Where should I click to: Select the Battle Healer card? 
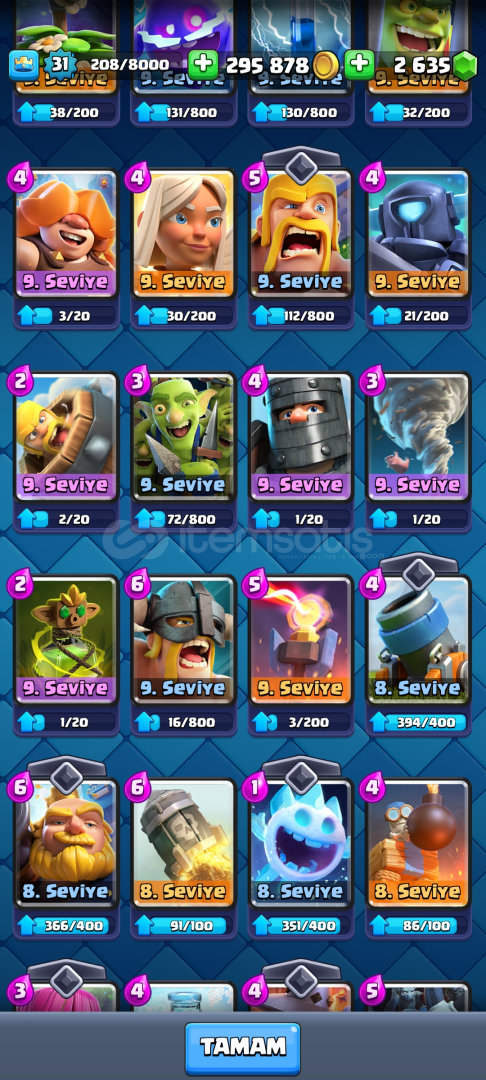tap(183, 233)
